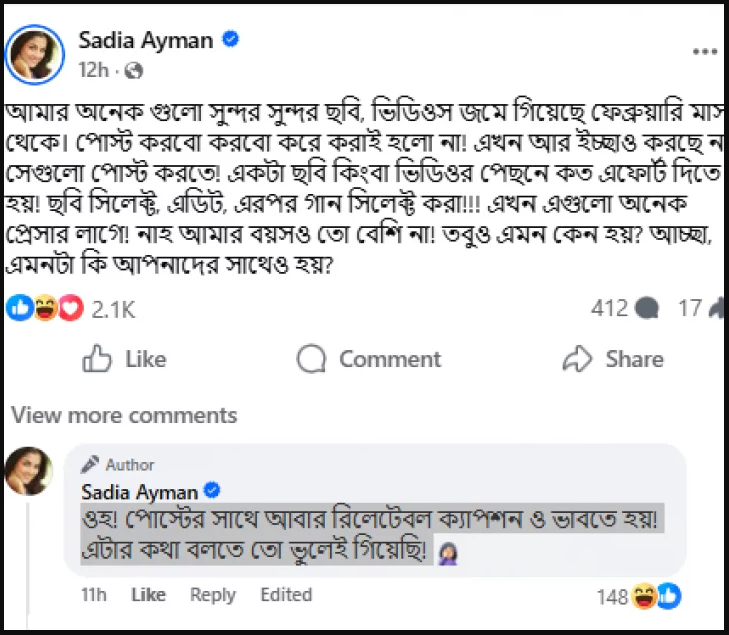Click the commenter's profile picture in comments
729x635 pixels.
point(30,470)
